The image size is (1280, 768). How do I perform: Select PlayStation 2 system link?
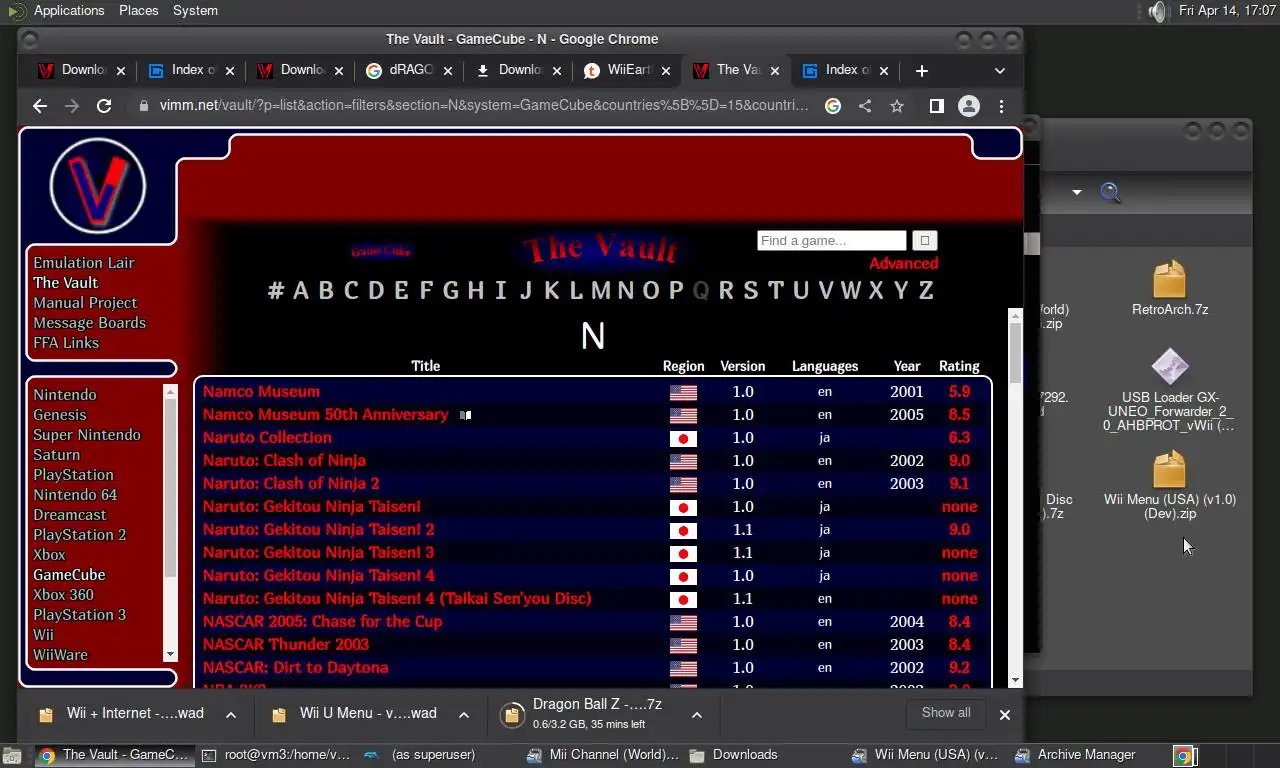(80, 535)
